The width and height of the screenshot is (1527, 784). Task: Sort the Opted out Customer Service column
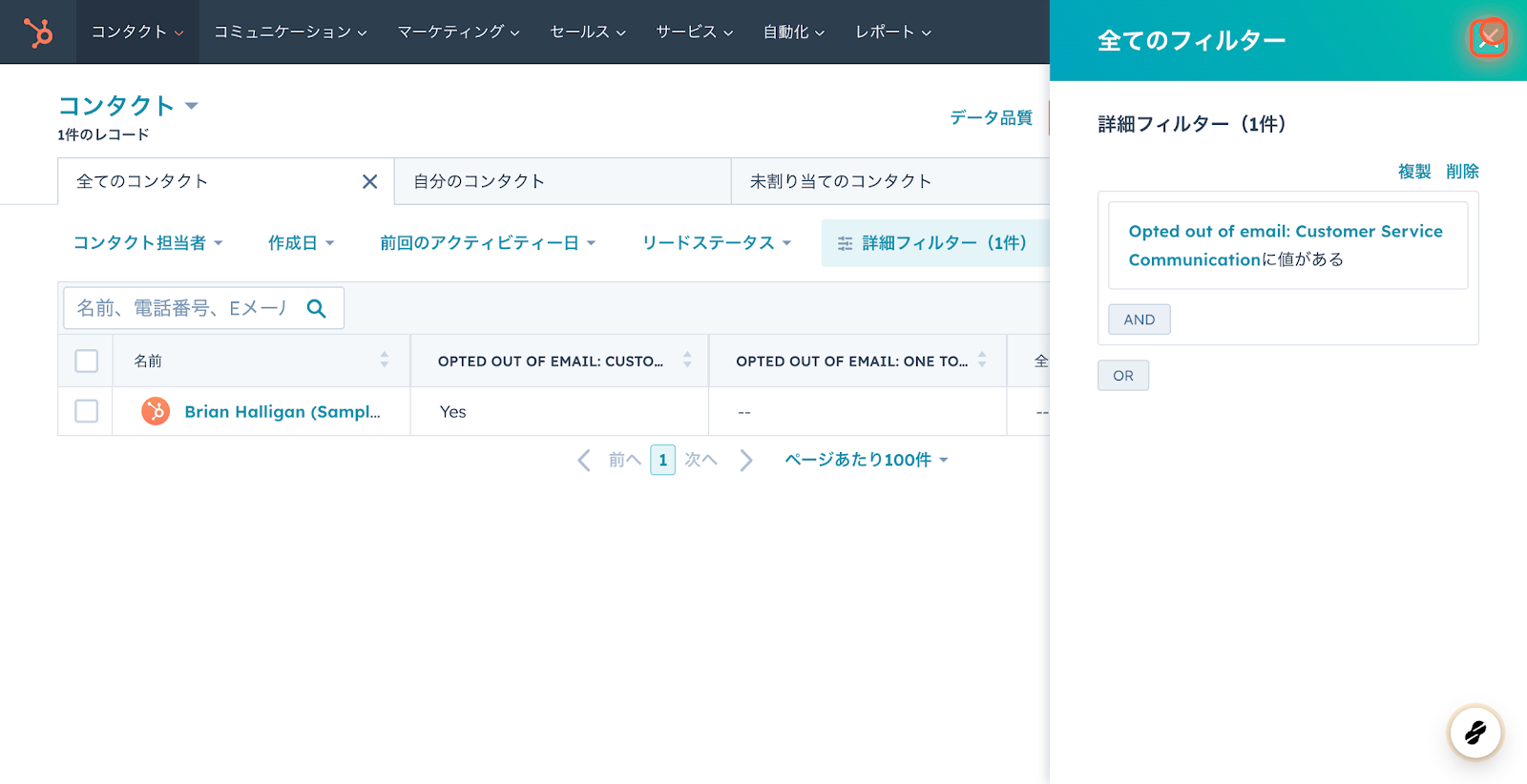click(687, 360)
